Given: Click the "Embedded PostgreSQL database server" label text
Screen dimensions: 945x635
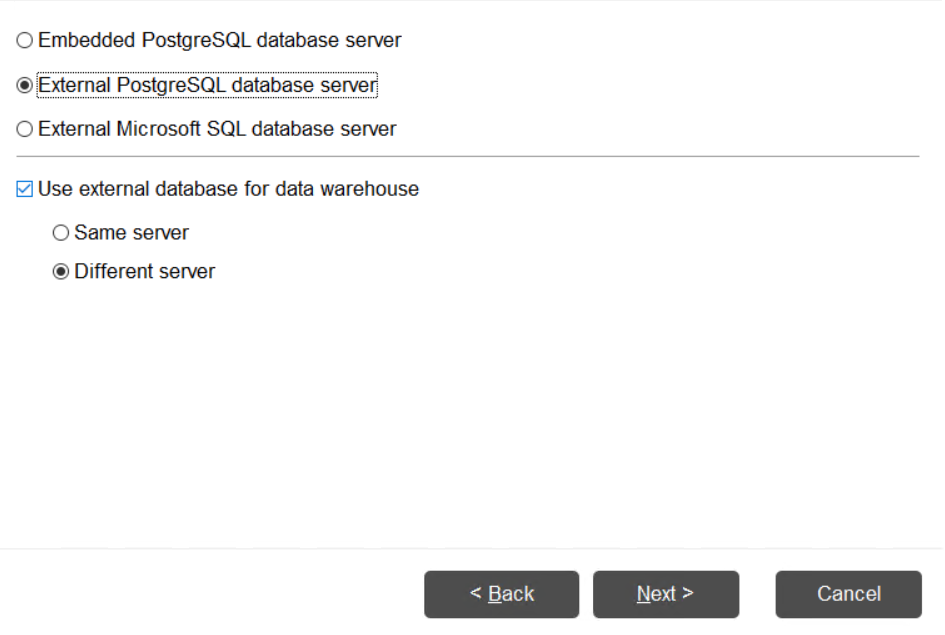Looking at the screenshot, I should 219,41.
